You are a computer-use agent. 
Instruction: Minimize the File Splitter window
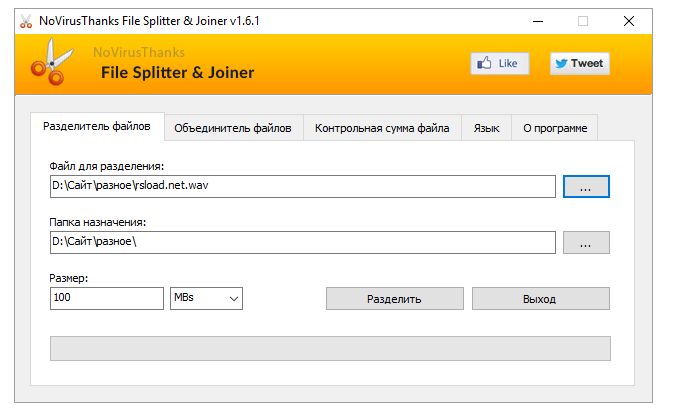pos(538,21)
